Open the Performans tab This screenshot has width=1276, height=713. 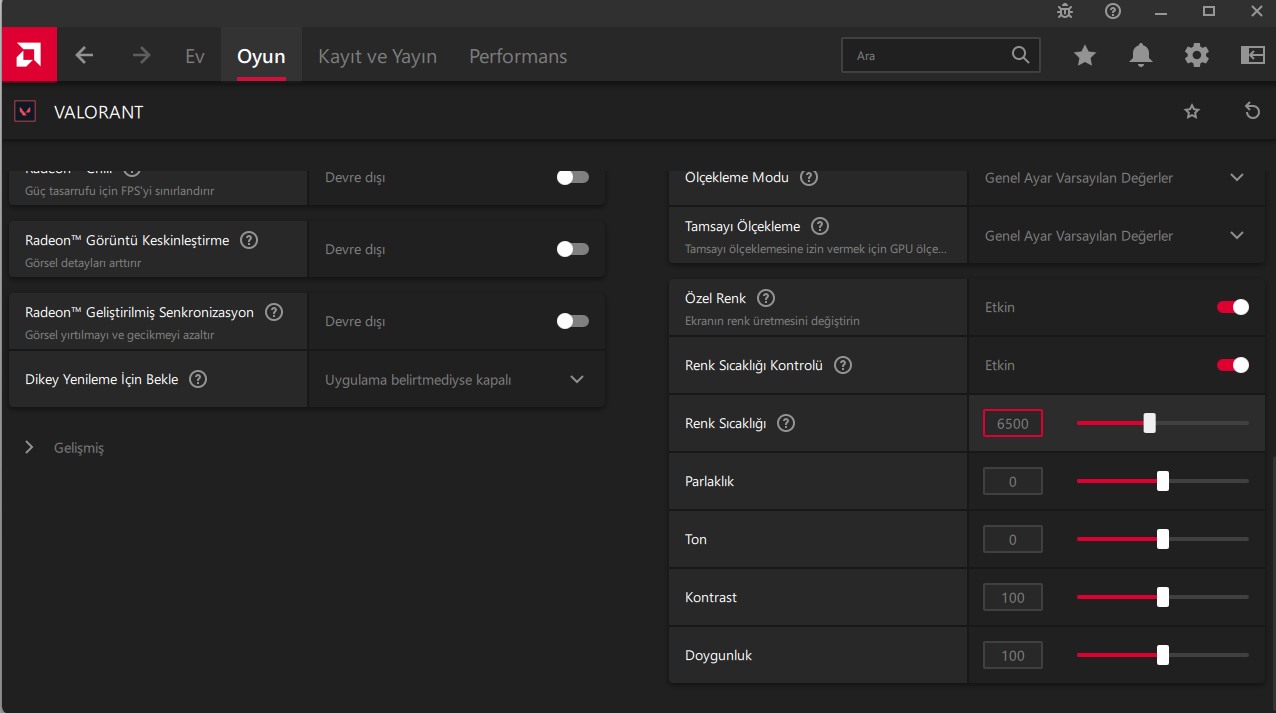pos(518,56)
